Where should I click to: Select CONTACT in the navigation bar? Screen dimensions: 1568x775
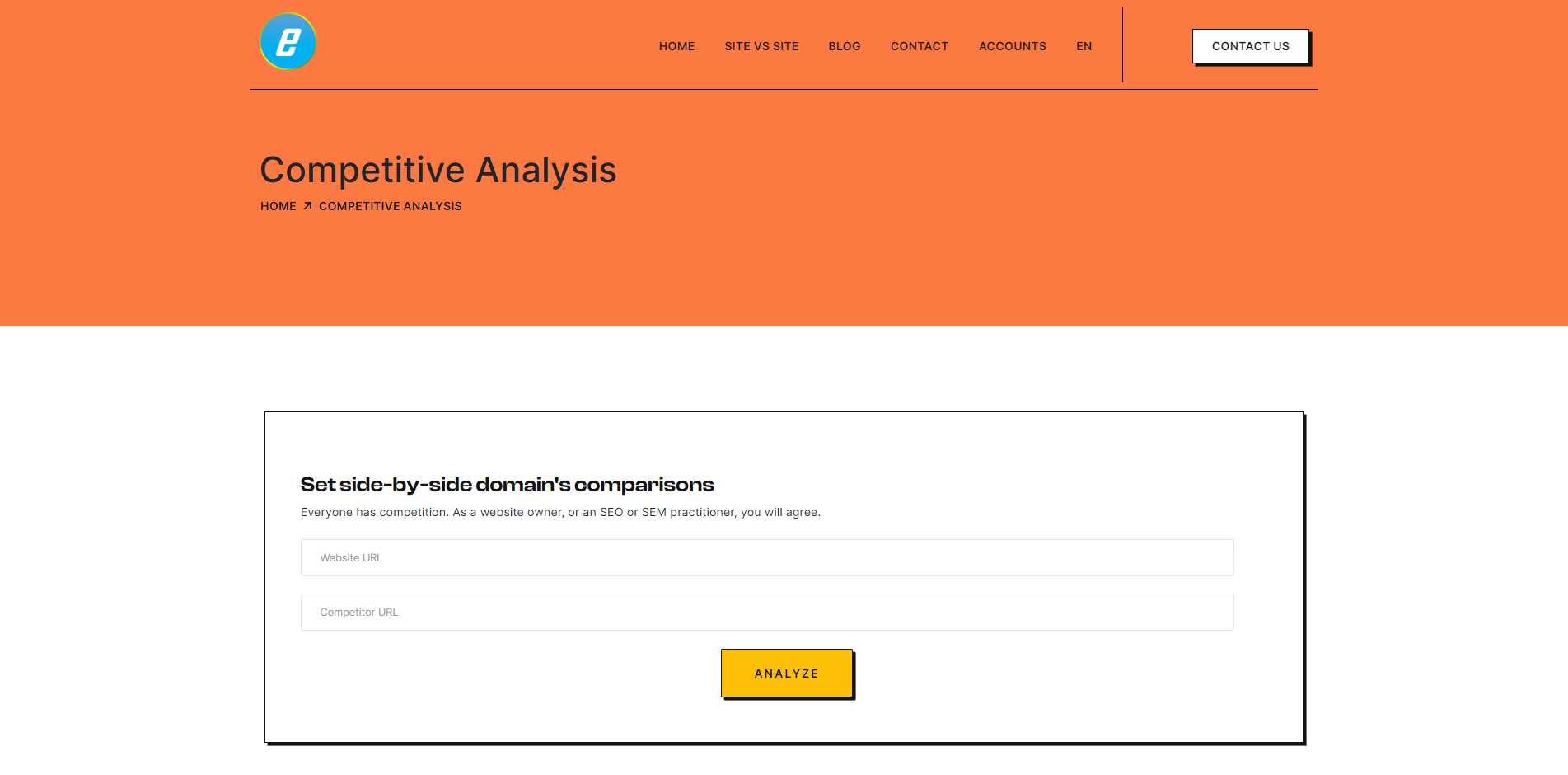click(920, 46)
